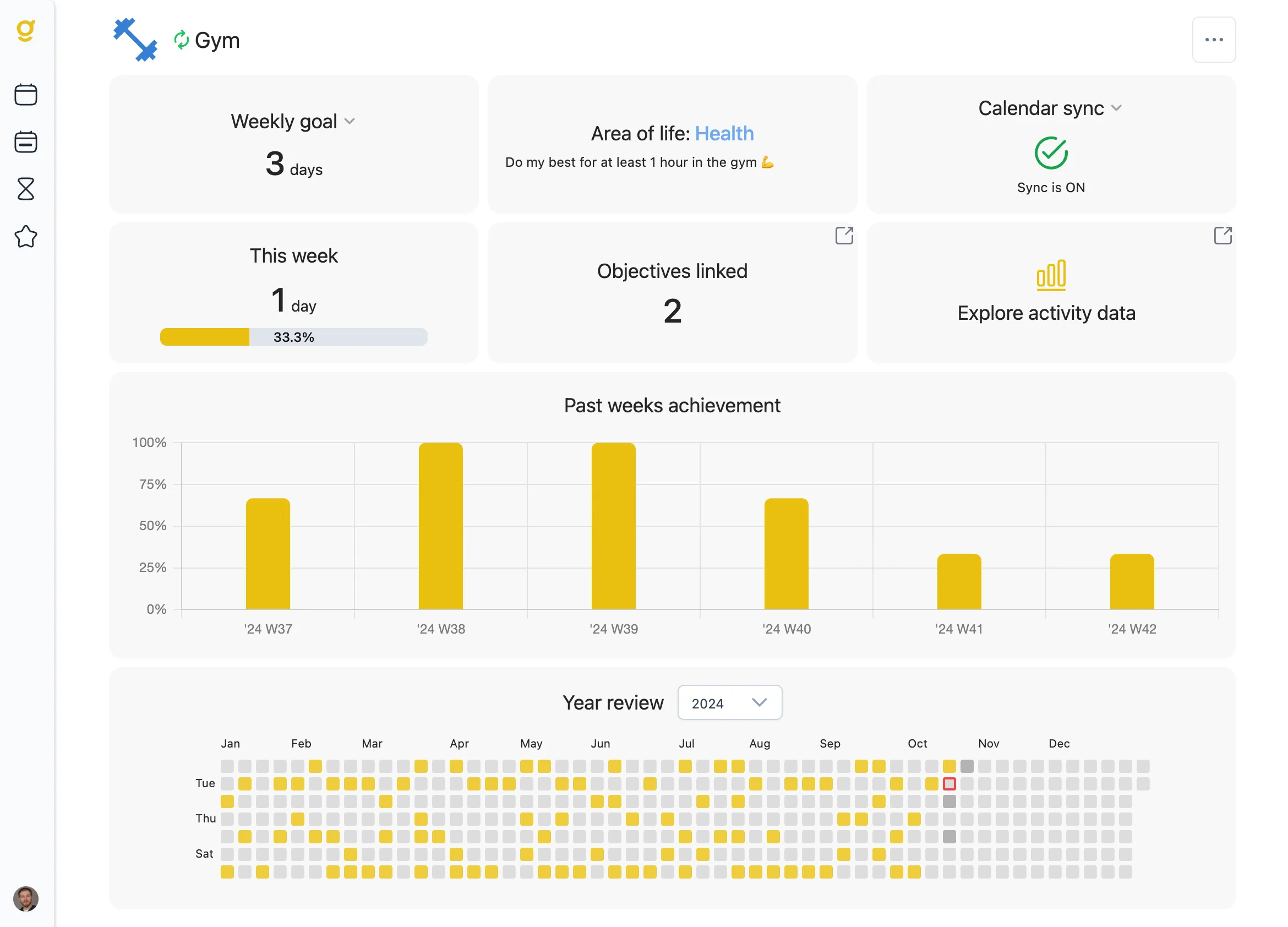Select the star icon in the sidebar

26,237
